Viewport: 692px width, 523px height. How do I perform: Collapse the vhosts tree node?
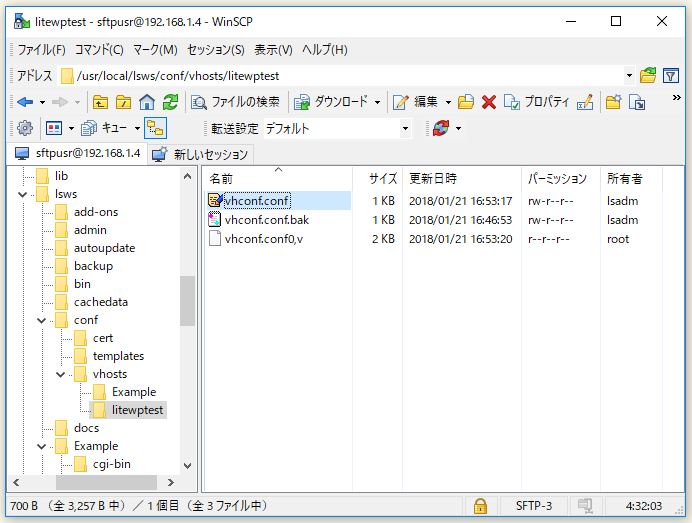[60, 374]
